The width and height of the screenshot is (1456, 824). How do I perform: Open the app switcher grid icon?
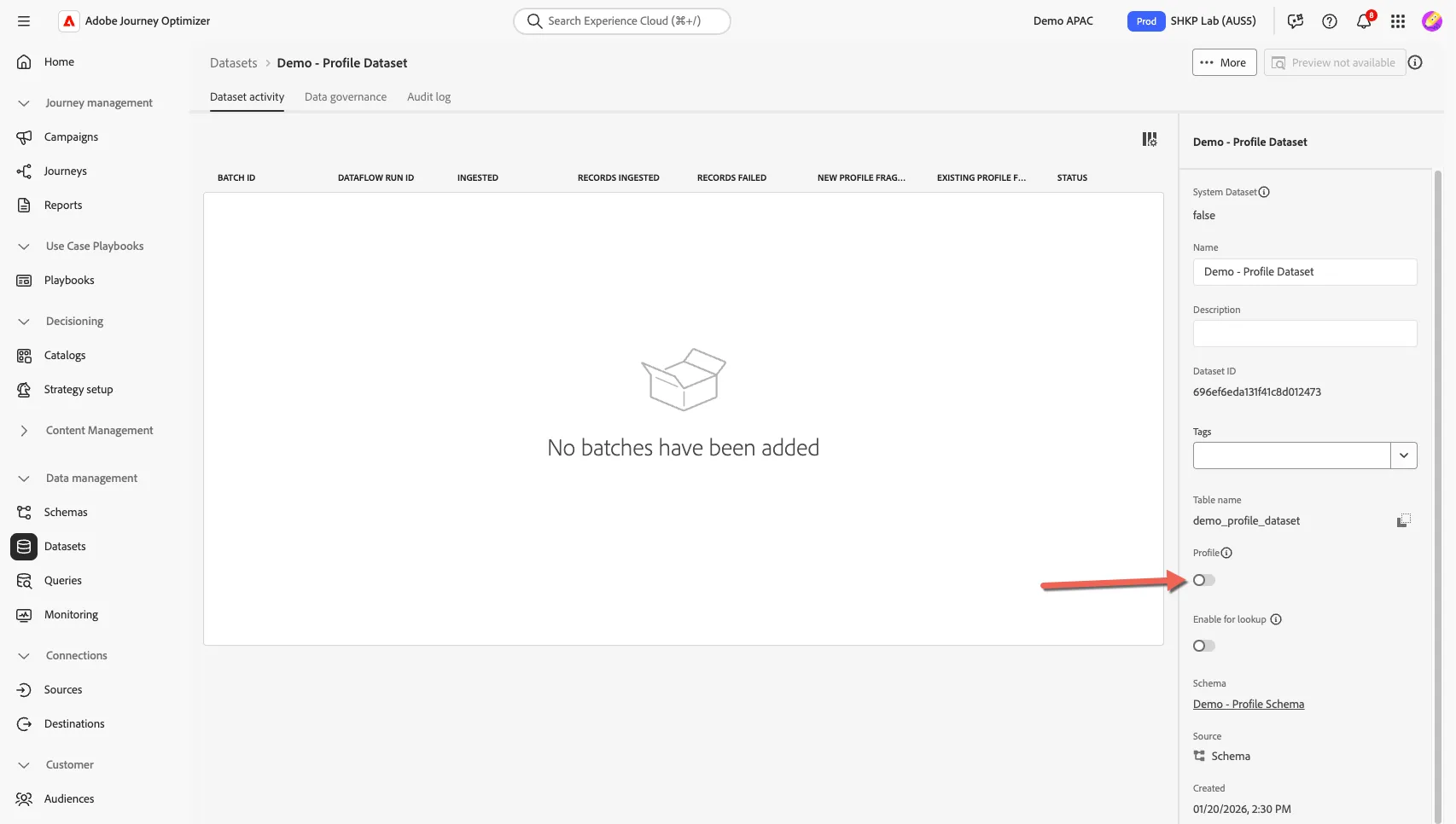1398,21
